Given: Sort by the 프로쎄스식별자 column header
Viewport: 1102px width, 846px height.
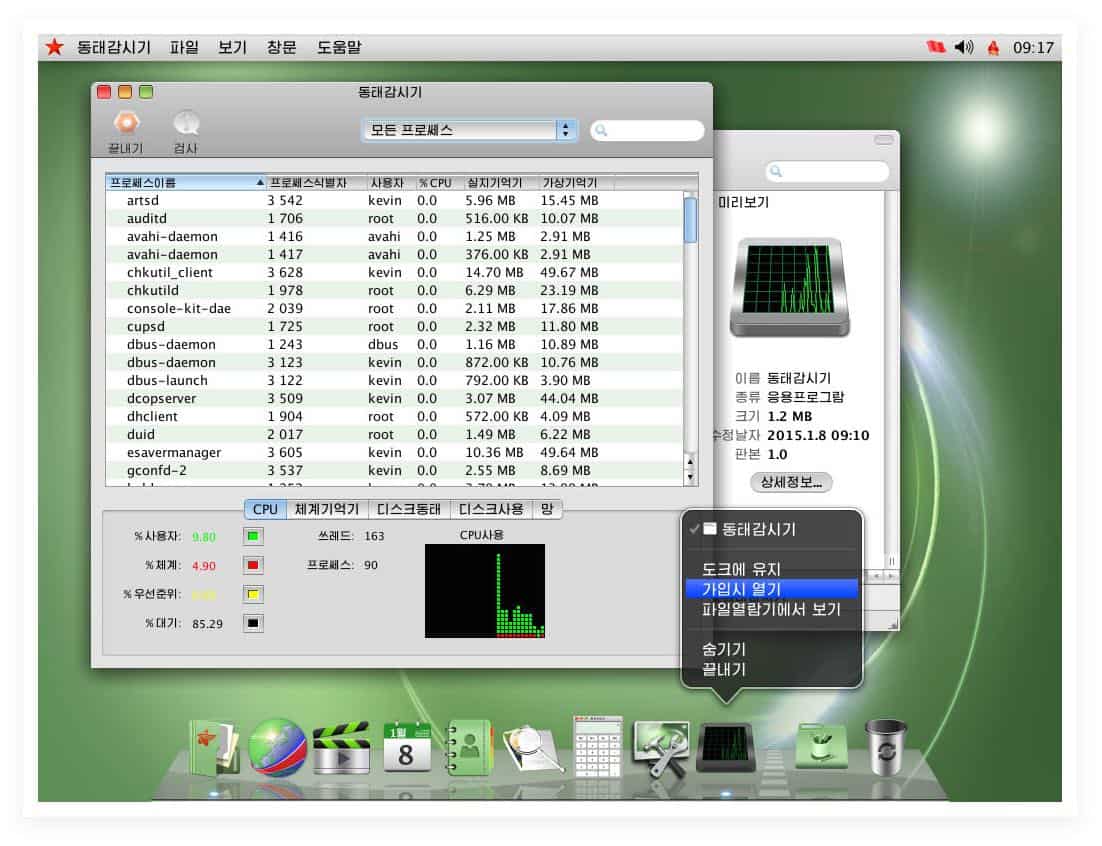Looking at the screenshot, I should coord(316,183).
